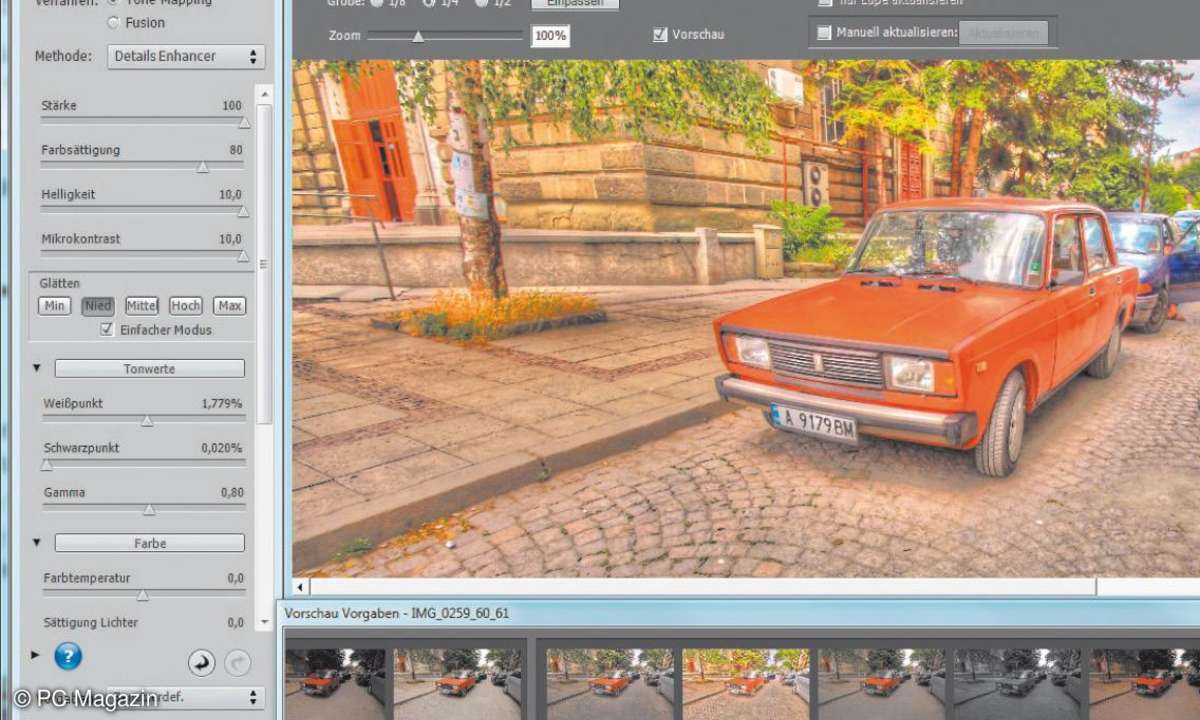Click the Farbsättigung slider handle

point(202,167)
